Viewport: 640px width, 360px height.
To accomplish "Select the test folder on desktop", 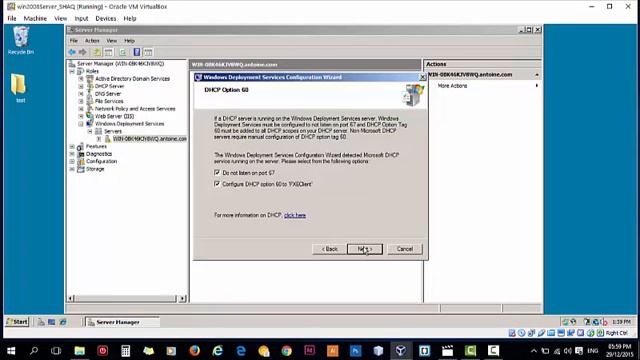I will (19, 88).
